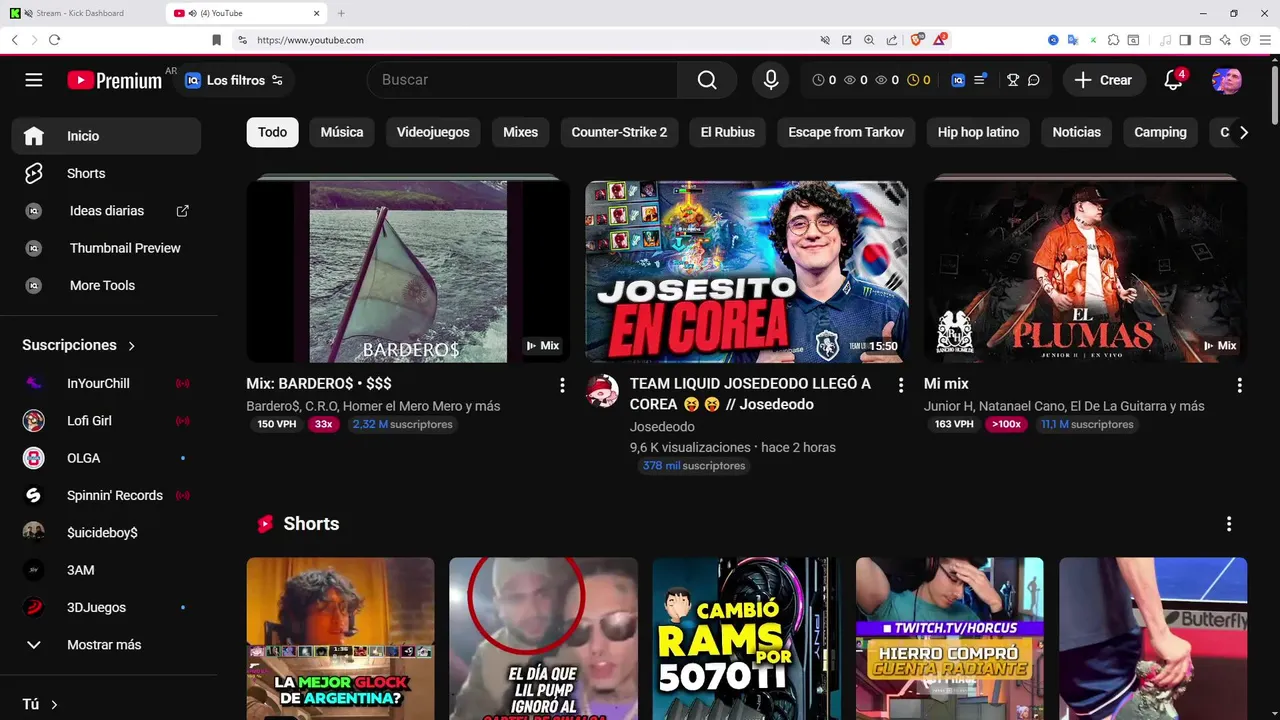The image size is (1280, 720).
Task: Open the JOSESITO EN COREA video thumbnail
Action: pos(747,271)
